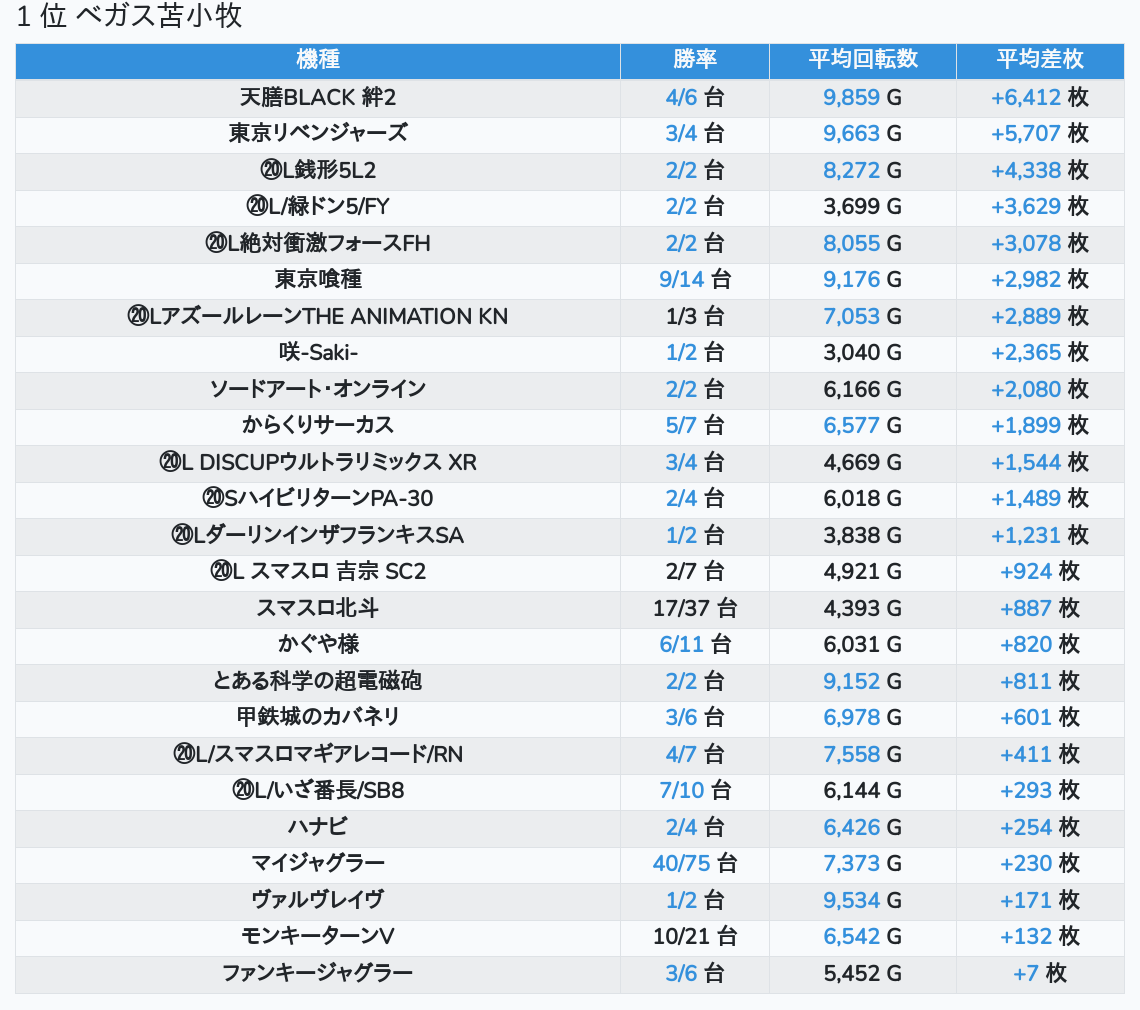Select the 天膳BLACK 絆2 machine name
Image resolution: width=1140 pixels, height=1010 pixels.
click(318, 97)
